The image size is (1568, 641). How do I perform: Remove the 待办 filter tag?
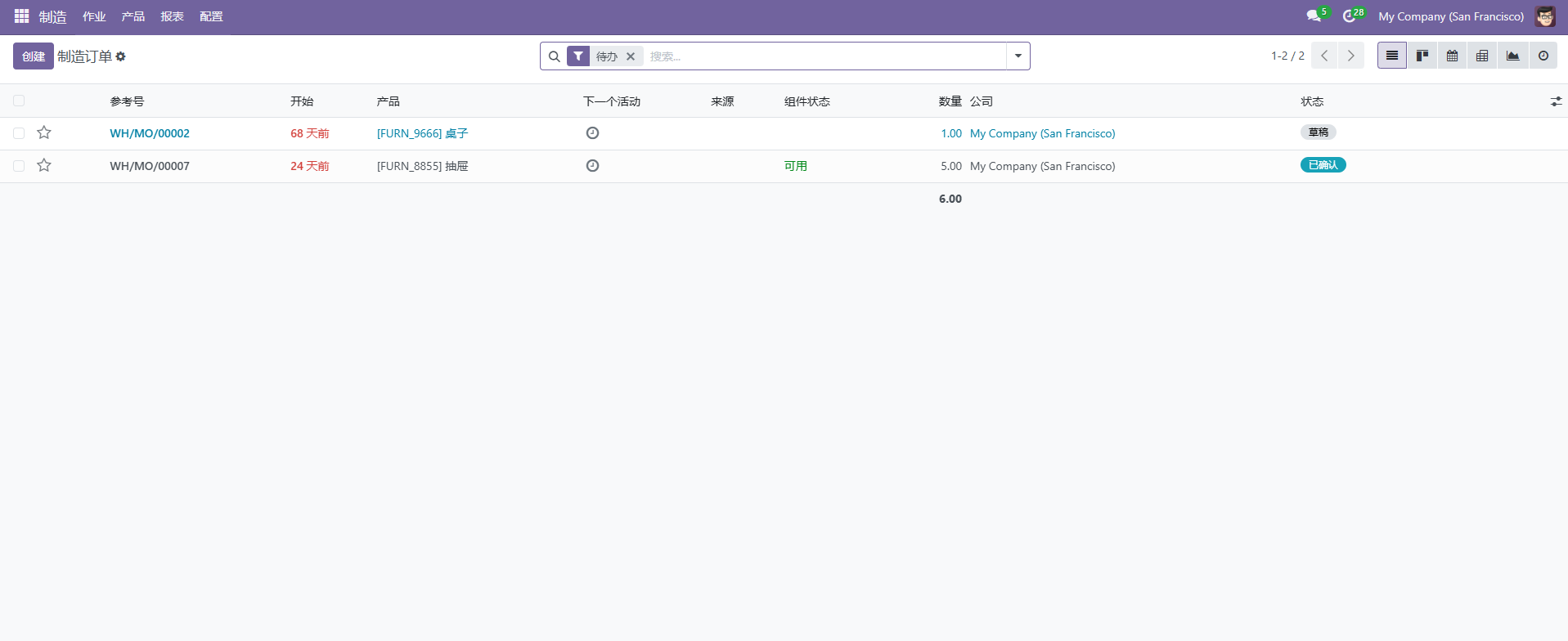point(631,56)
